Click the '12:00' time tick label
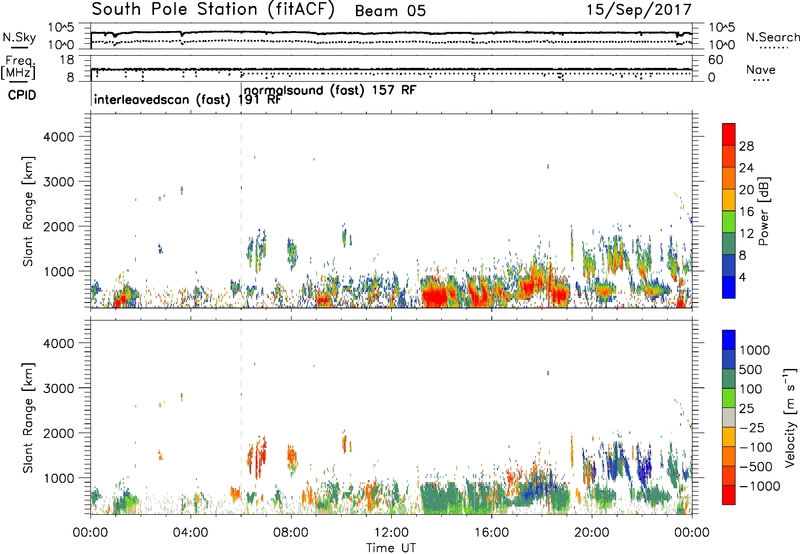Screen dimensions: 800x554 click(x=391, y=533)
